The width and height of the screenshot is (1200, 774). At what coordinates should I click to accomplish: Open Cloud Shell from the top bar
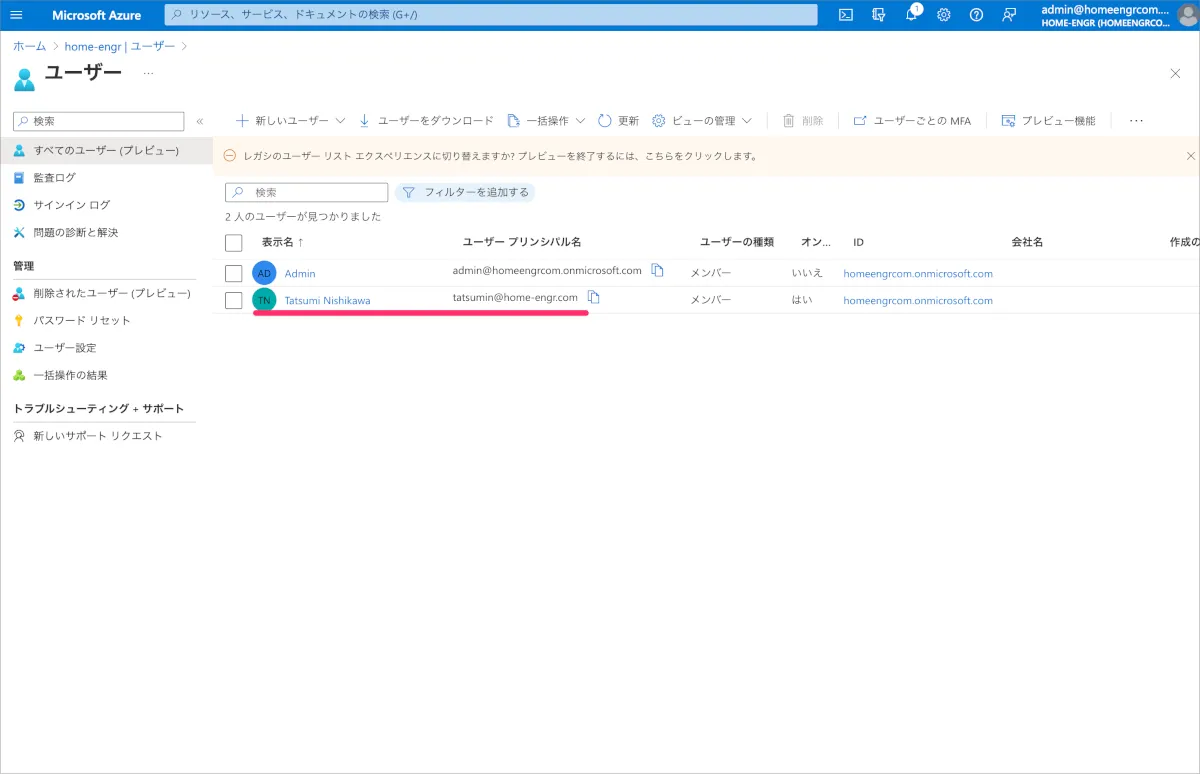pos(846,15)
